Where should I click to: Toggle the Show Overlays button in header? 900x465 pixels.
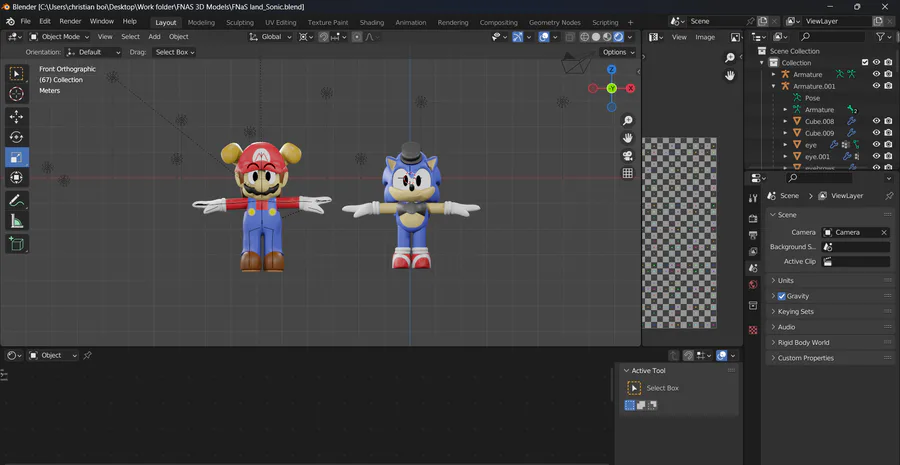coord(544,37)
